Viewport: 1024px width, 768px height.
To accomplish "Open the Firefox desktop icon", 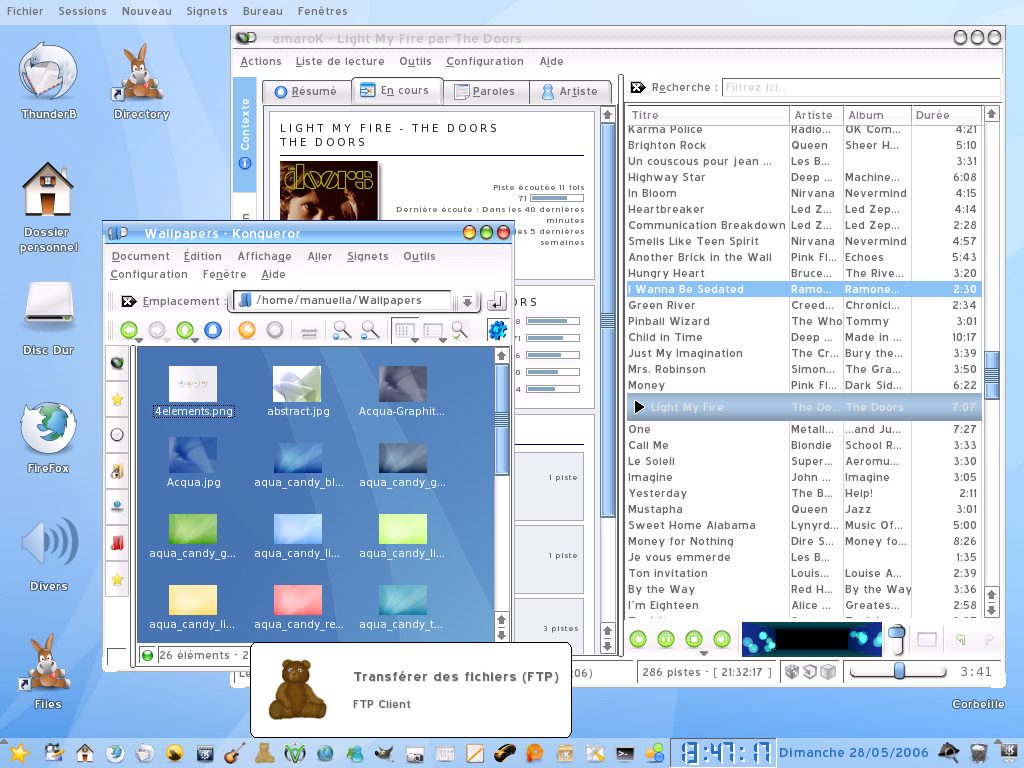I will pyautogui.click(x=48, y=429).
